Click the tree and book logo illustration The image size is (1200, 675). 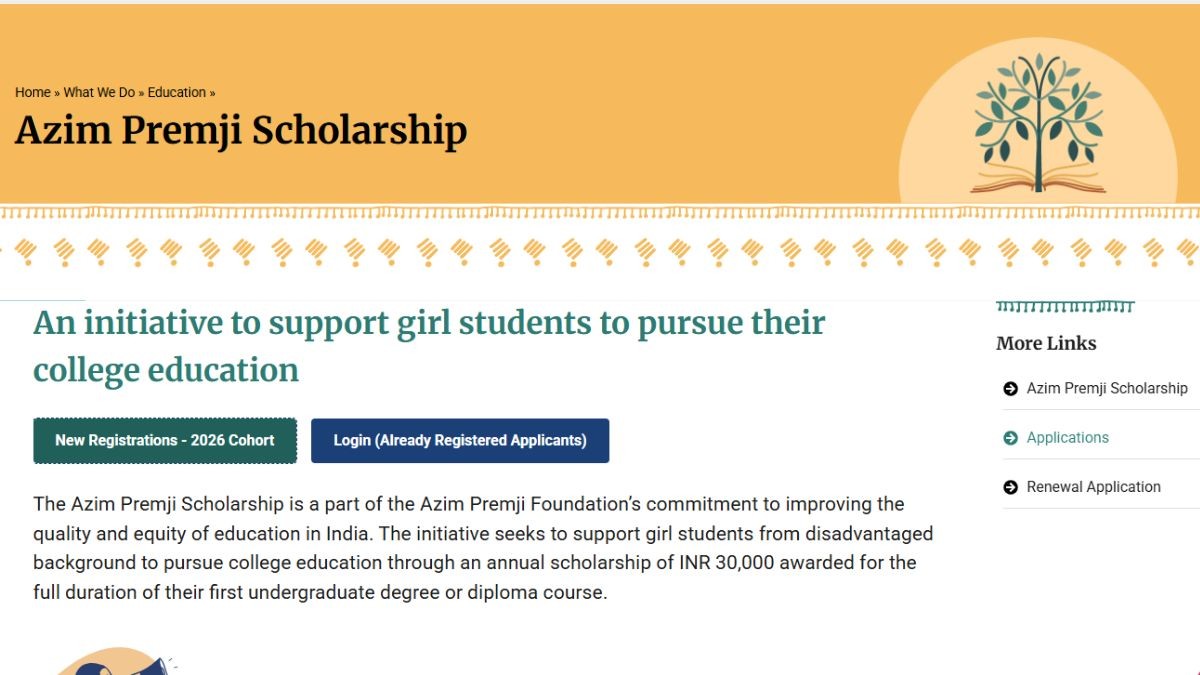1038,123
